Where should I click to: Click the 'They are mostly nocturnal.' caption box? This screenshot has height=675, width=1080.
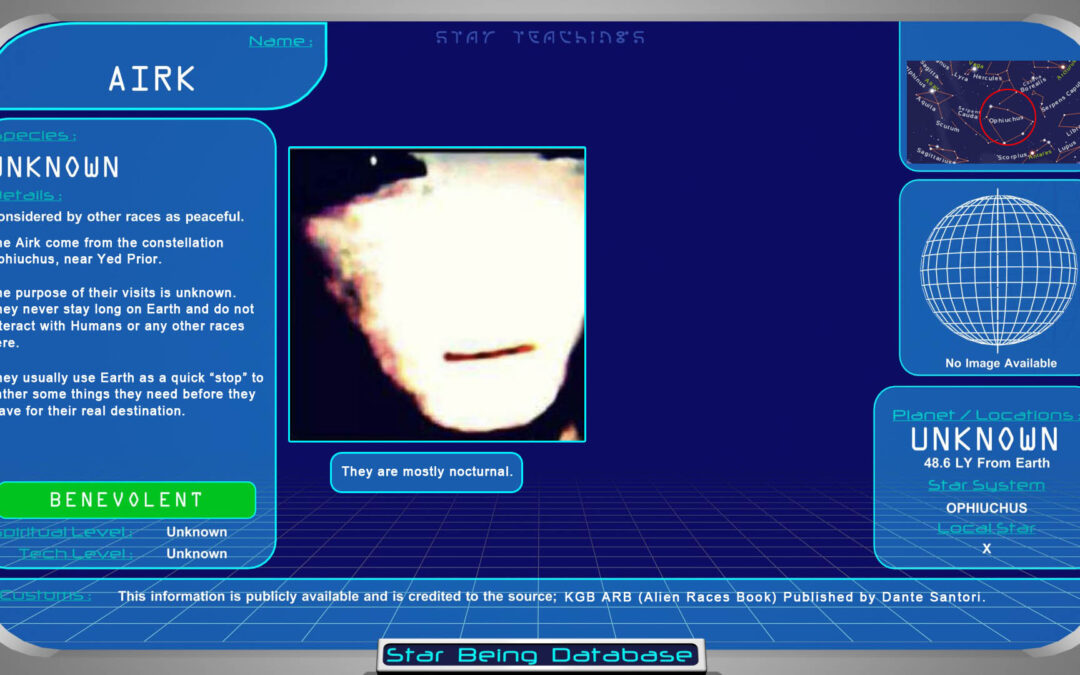click(x=426, y=472)
